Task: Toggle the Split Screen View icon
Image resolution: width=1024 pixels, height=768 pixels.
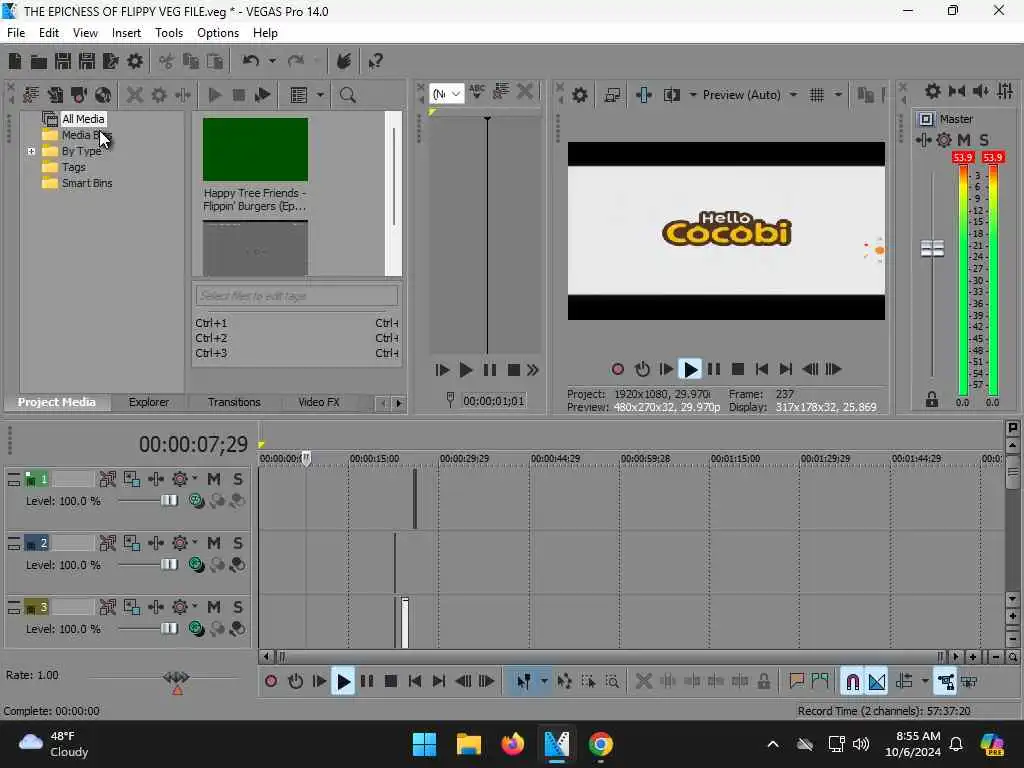Action: tap(672, 95)
